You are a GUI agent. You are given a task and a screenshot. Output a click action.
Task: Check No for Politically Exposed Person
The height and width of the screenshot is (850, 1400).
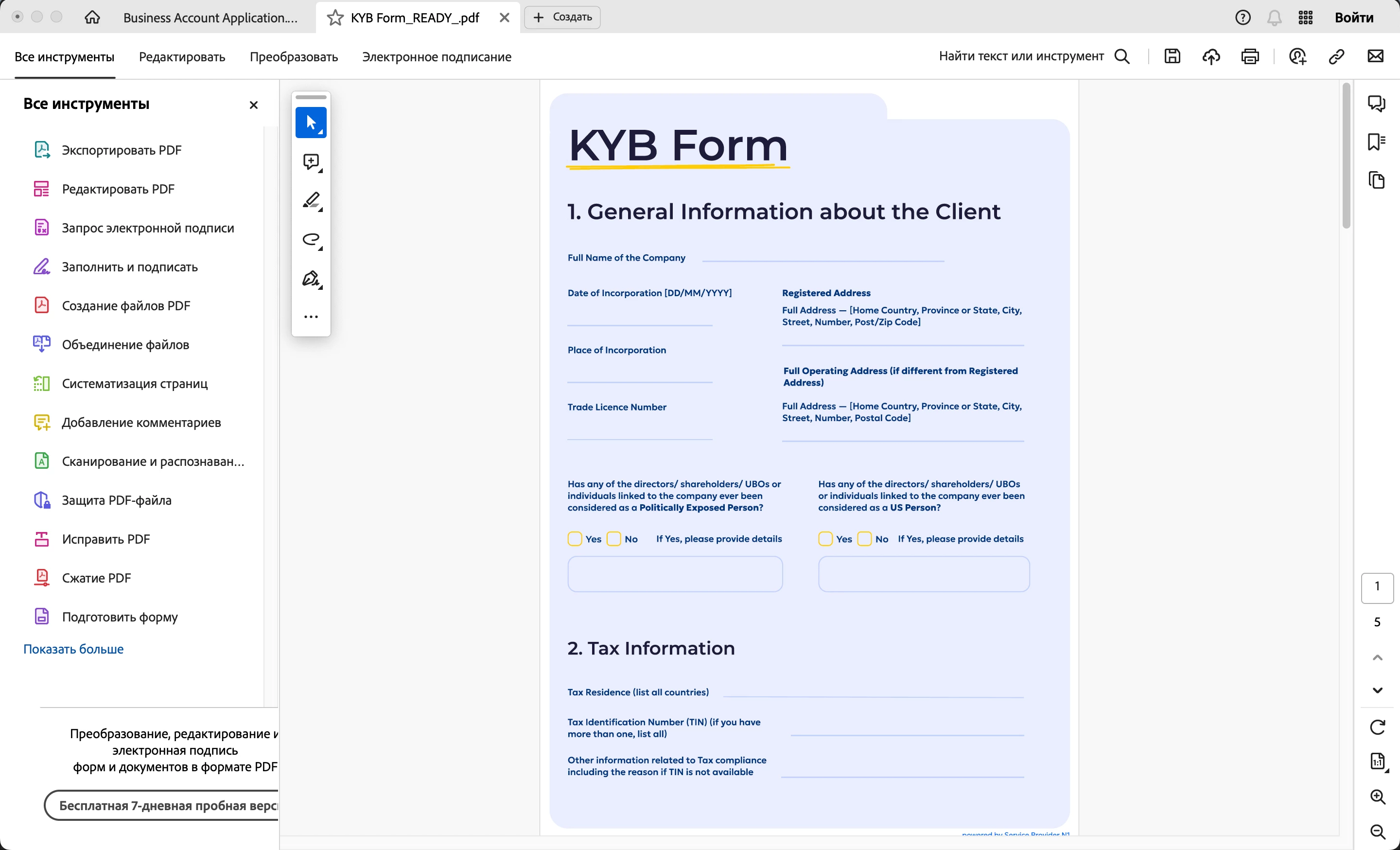click(x=613, y=539)
